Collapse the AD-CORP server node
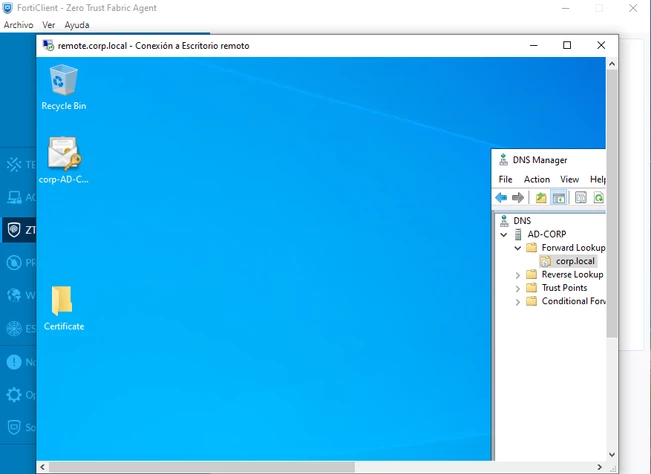 tap(504, 235)
